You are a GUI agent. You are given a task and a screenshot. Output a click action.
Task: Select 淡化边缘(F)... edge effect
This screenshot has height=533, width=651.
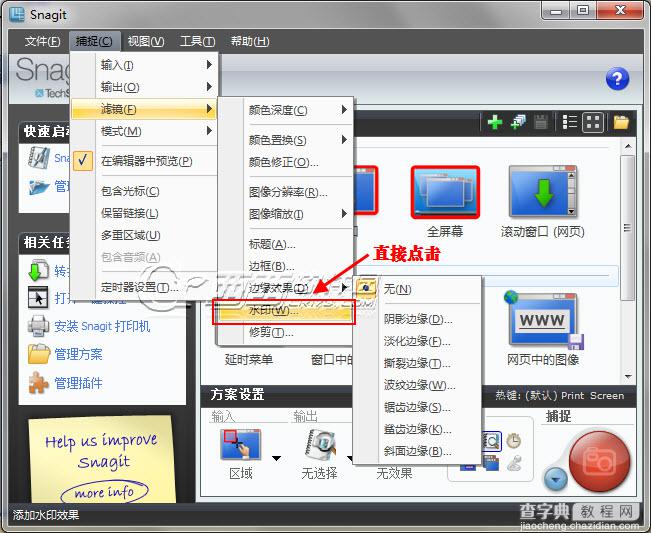tap(417, 341)
